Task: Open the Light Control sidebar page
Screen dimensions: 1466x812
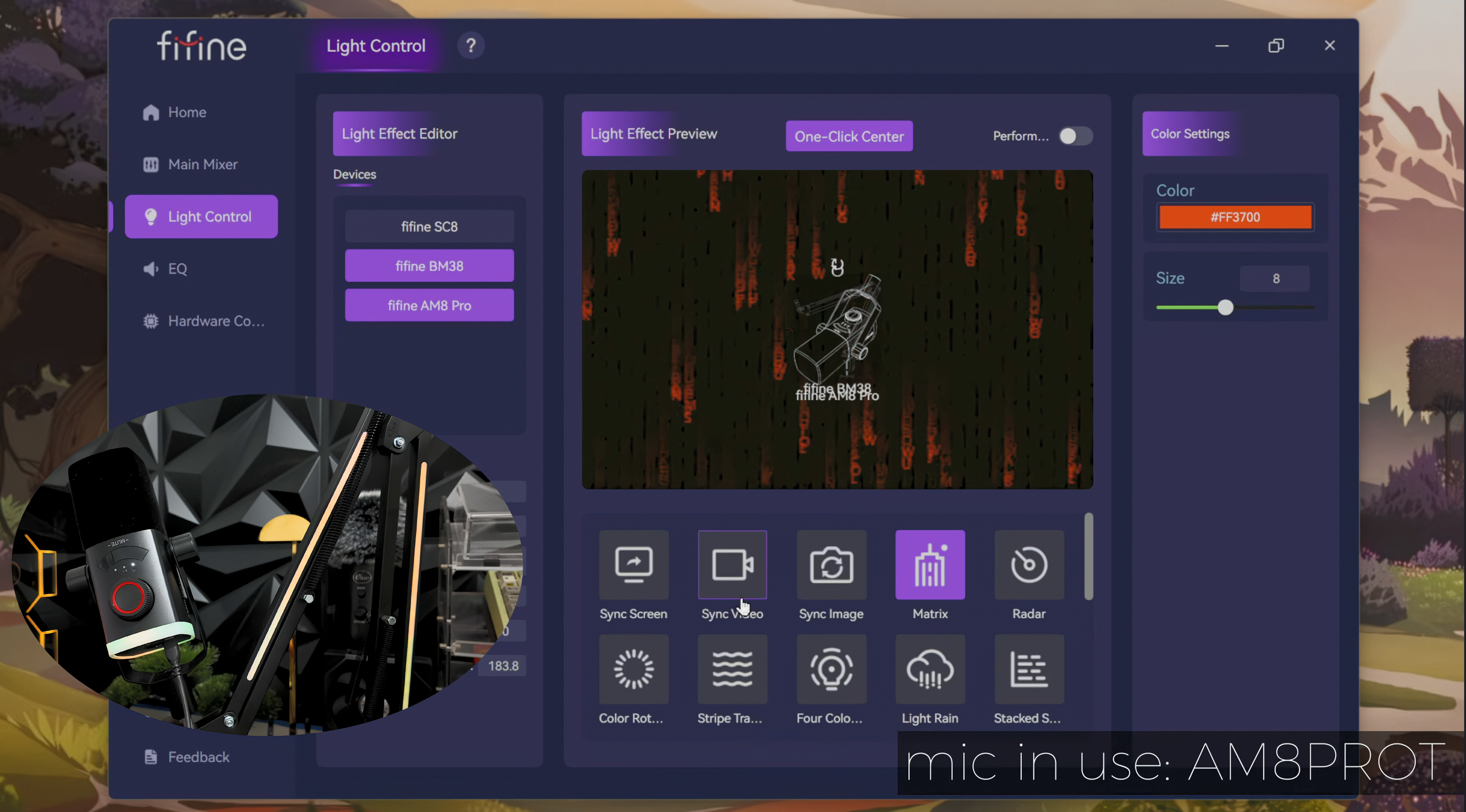Action: coord(202,216)
